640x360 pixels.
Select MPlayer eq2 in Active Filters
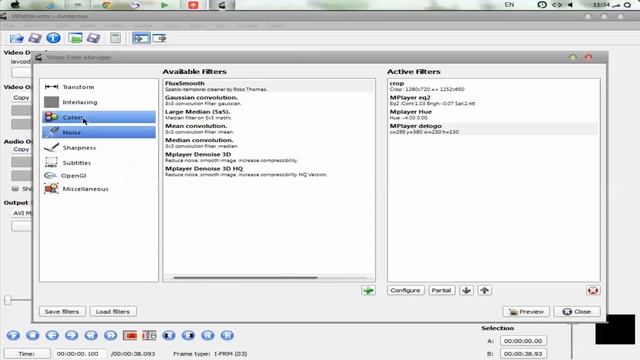[x=493, y=100]
